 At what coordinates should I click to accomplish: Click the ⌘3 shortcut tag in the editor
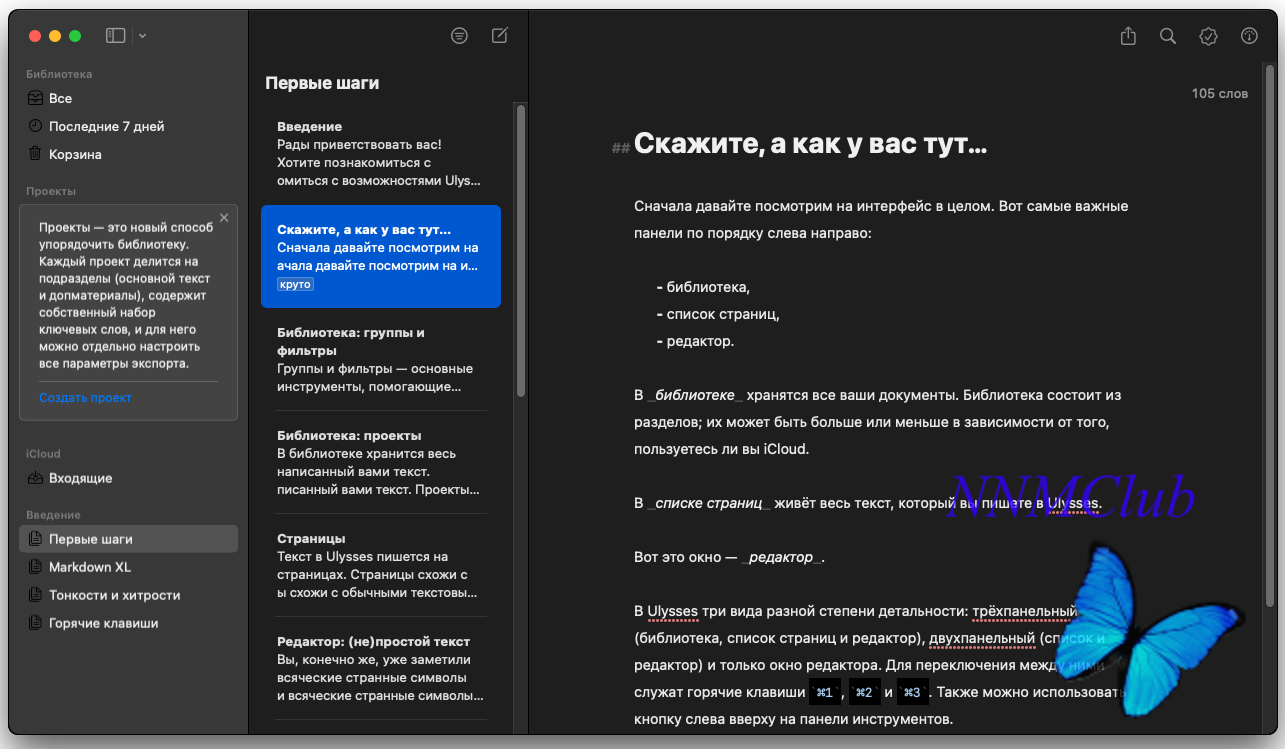(x=913, y=692)
